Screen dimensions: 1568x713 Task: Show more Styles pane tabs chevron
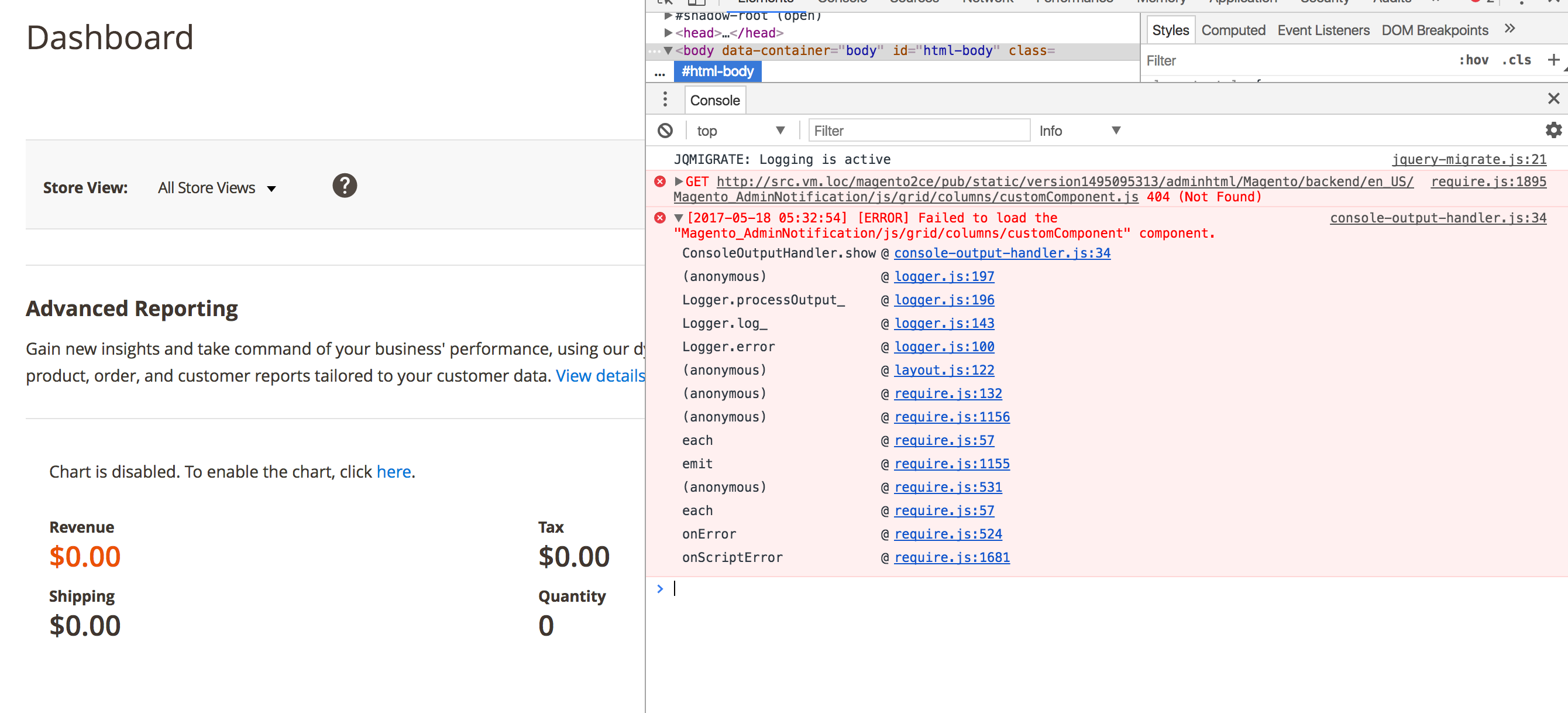[x=1509, y=29]
